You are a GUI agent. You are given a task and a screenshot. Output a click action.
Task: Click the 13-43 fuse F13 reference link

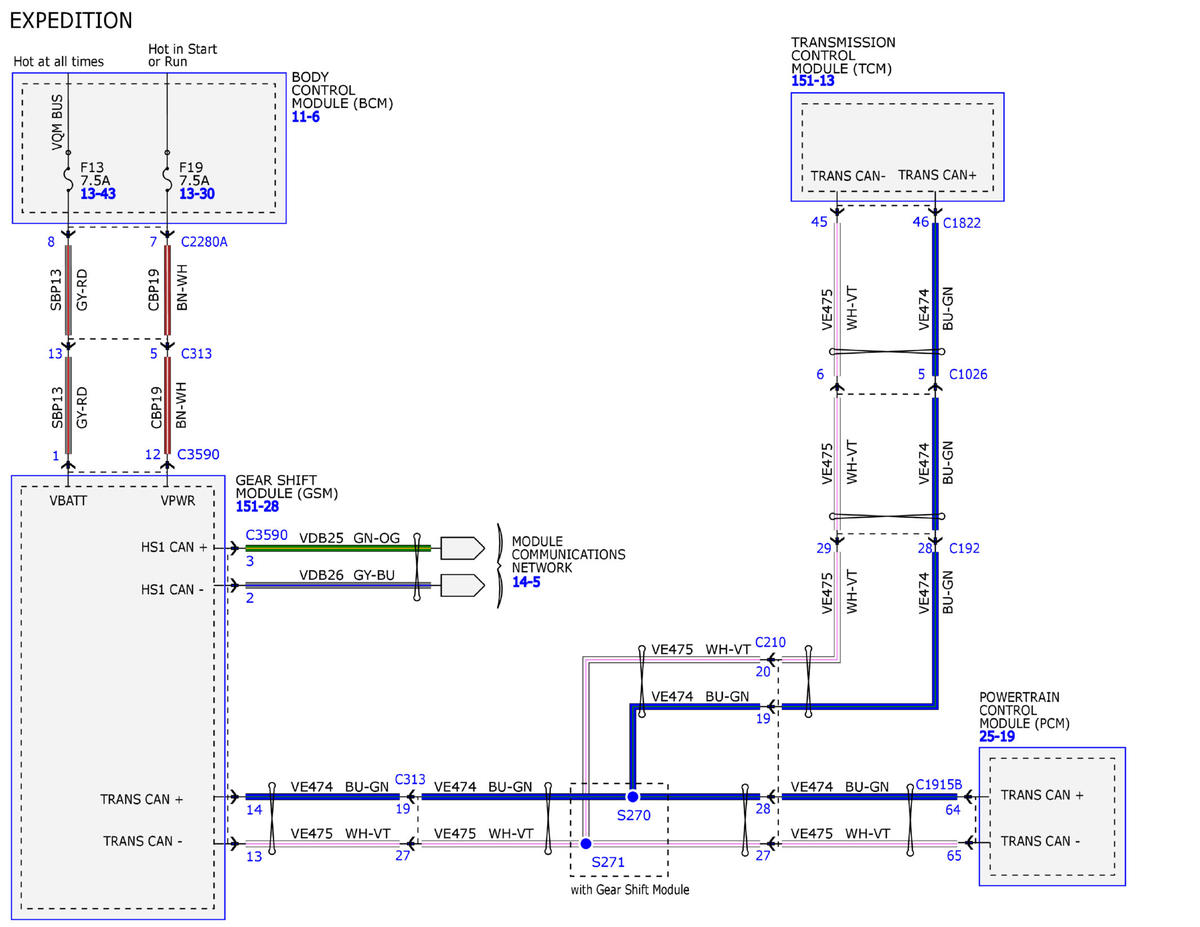pyautogui.click(x=98, y=193)
